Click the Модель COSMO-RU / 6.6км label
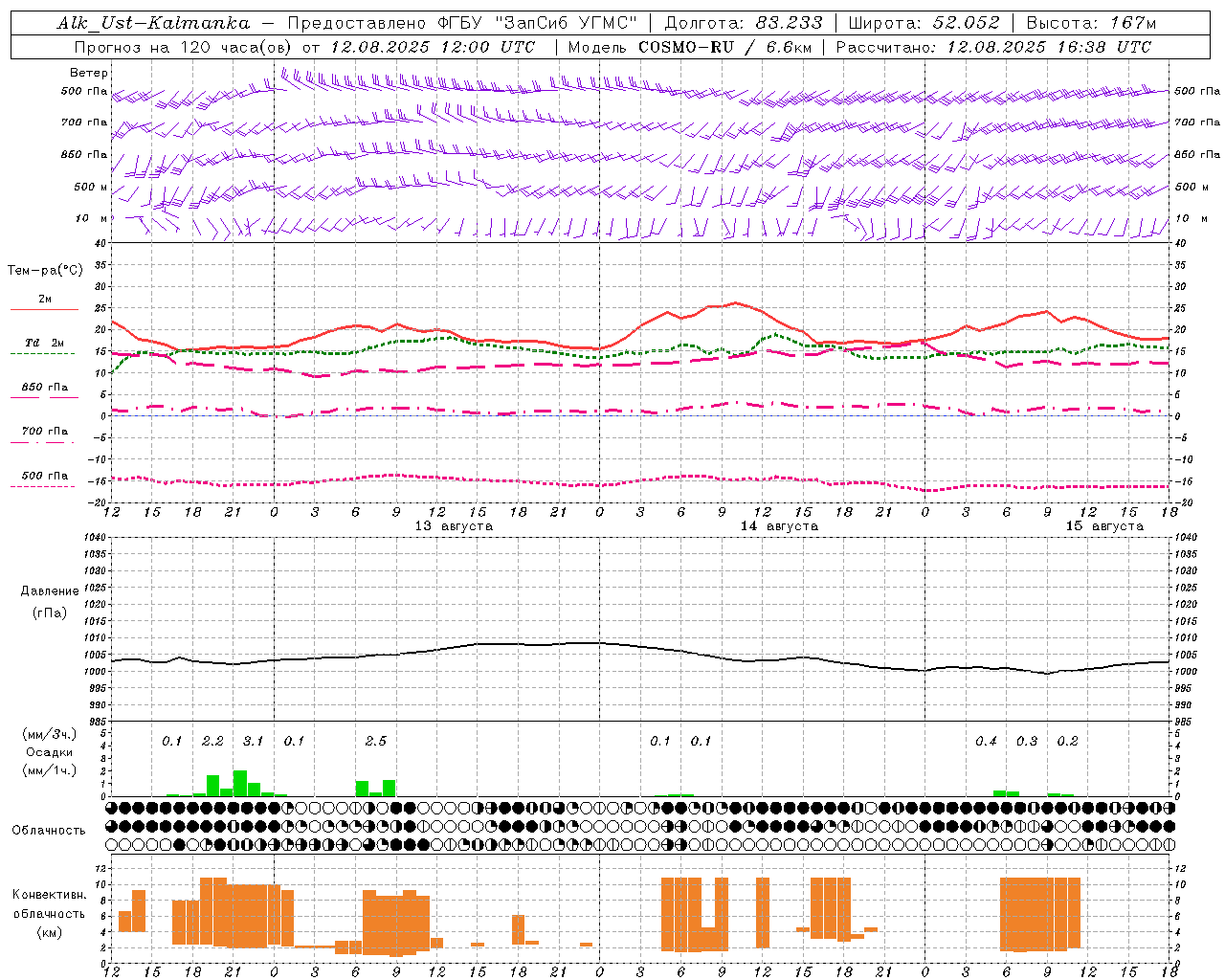1225x980 pixels. [x=689, y=47]
